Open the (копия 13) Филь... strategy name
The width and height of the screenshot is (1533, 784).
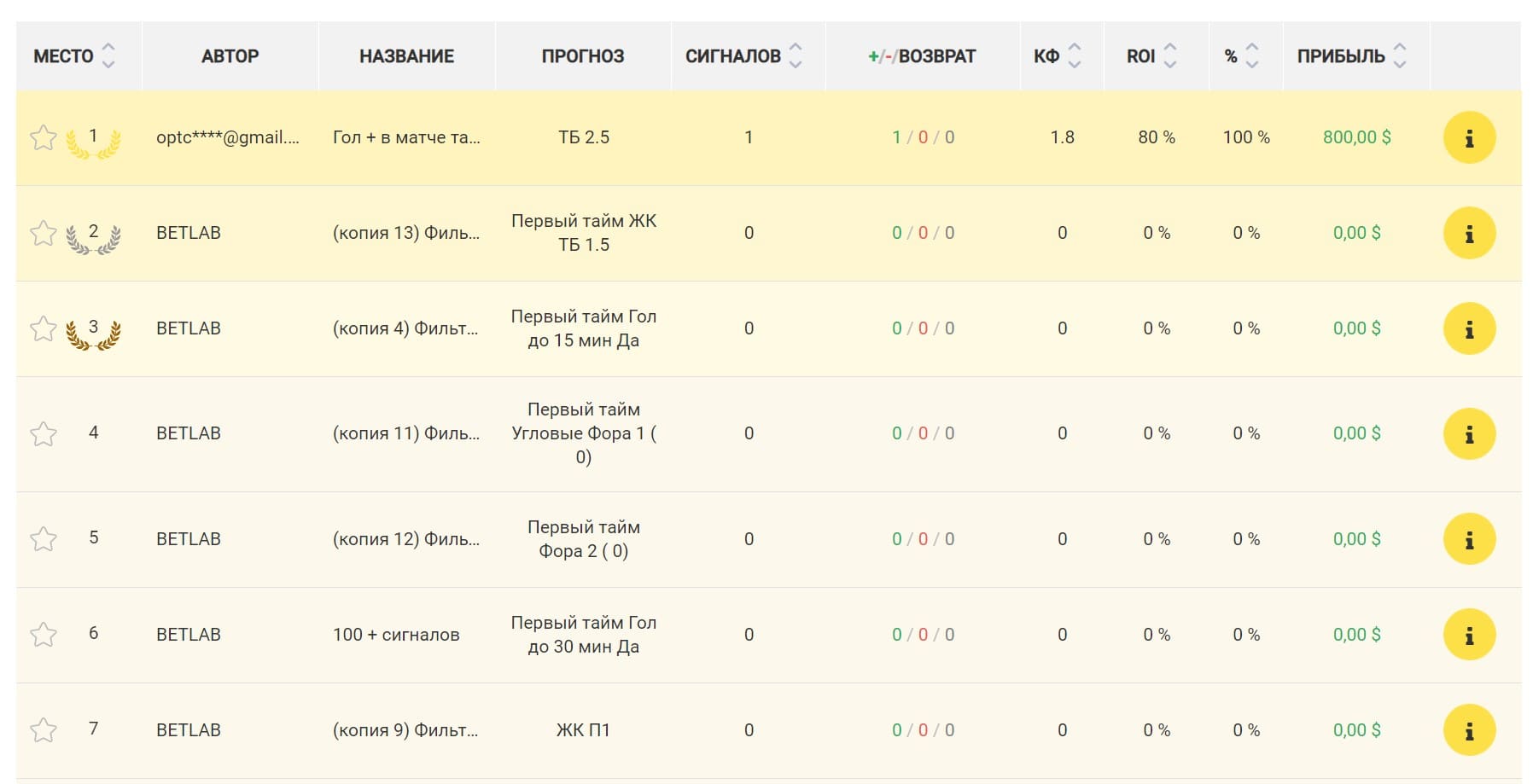[x=406, y=233]
